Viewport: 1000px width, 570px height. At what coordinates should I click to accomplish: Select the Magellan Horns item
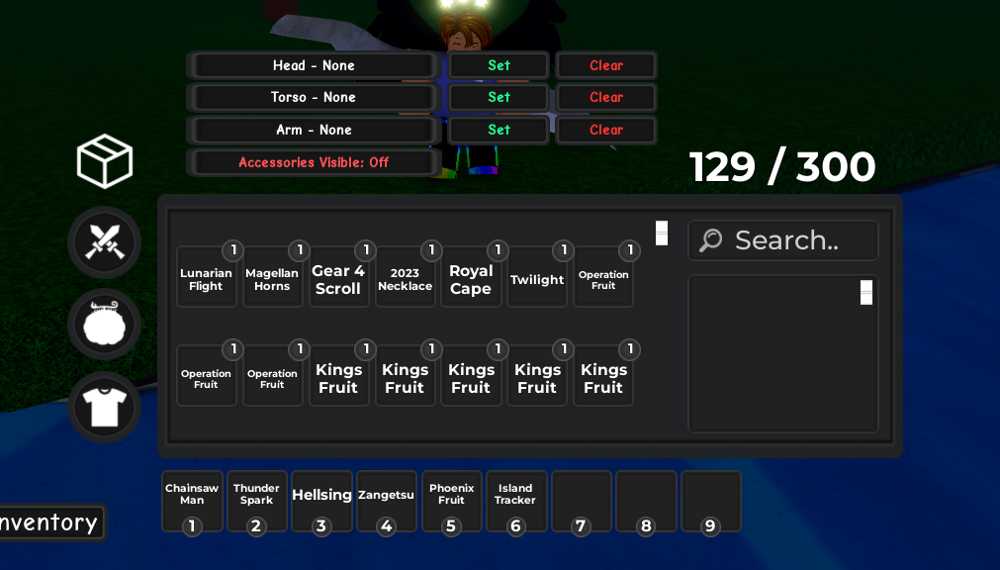point(272,277)
